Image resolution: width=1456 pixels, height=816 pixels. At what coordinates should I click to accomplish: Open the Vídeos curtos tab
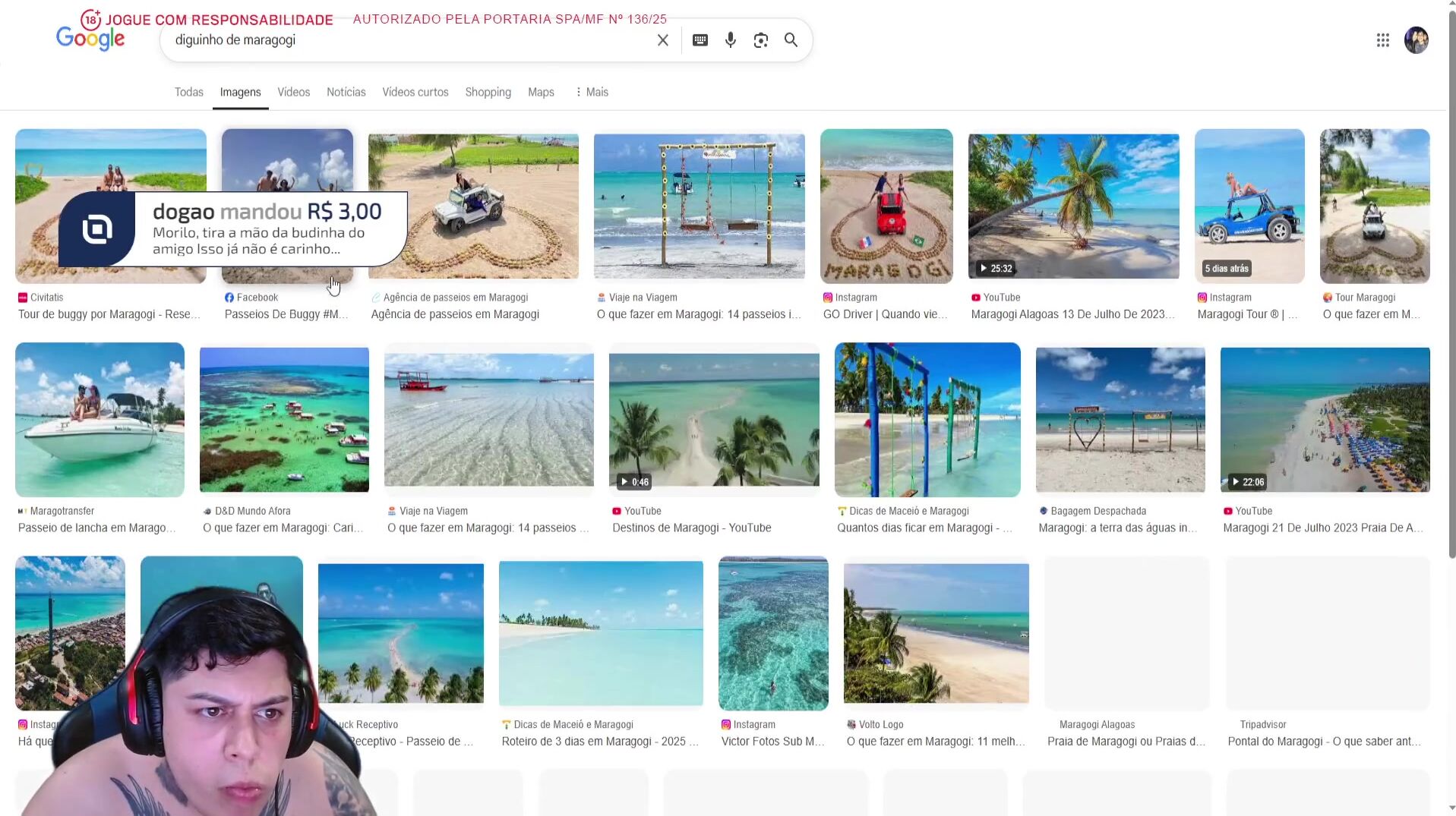[x=415, y=92]
